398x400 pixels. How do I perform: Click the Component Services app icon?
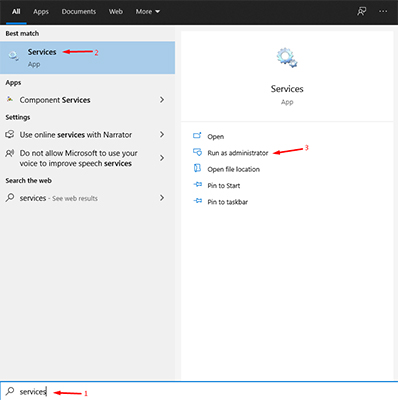(10, 99)
